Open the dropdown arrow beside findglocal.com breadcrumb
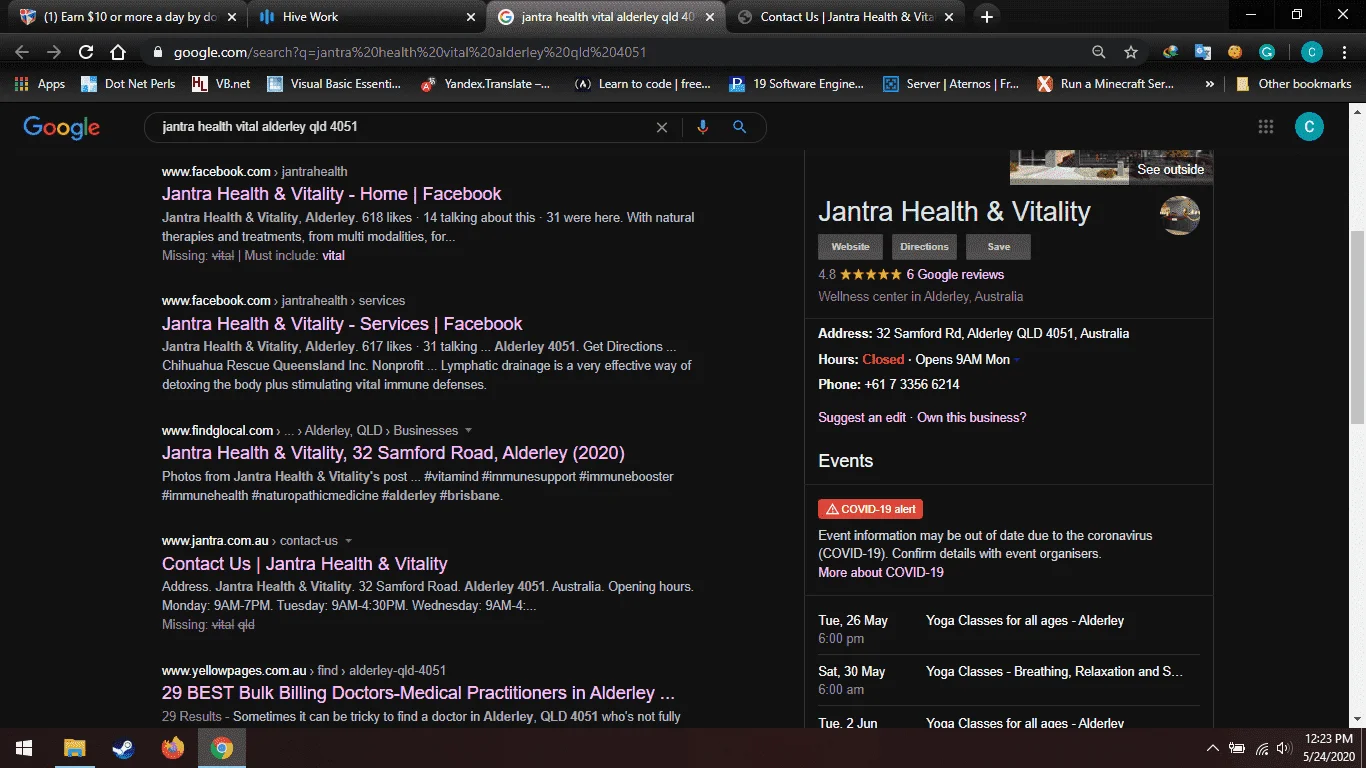 tap(468, 431)
